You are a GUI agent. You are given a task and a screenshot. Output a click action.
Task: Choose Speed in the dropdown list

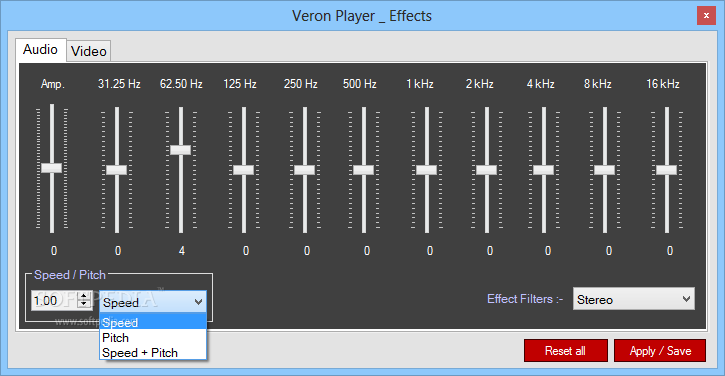[x=153, y=322]
